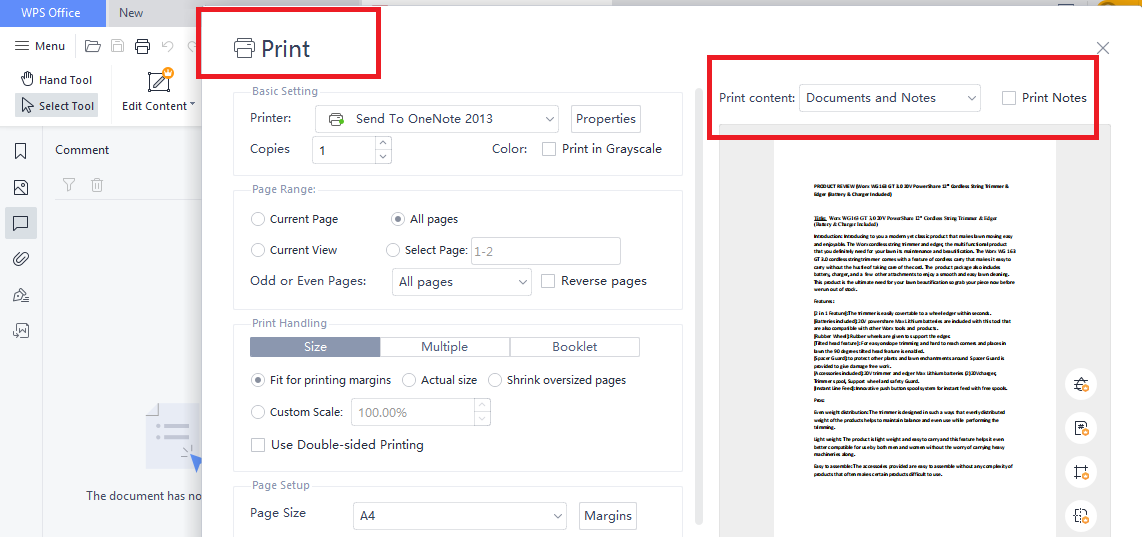
Task: Click the Edit Content icon
Action: pyautogui.click(x=158, y=81)
